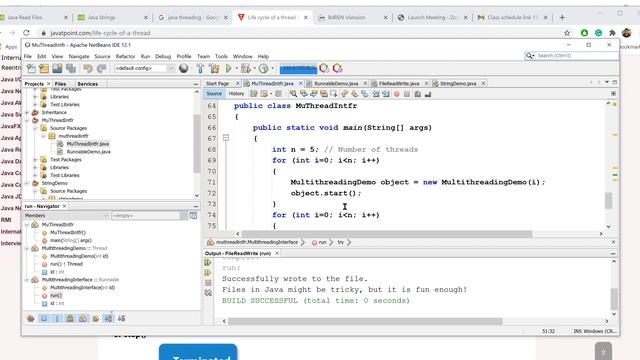This screenshot has width=640, height=360.
Task: Click the red Start Macro Recording icon
Action: click(x=397, y=94)
